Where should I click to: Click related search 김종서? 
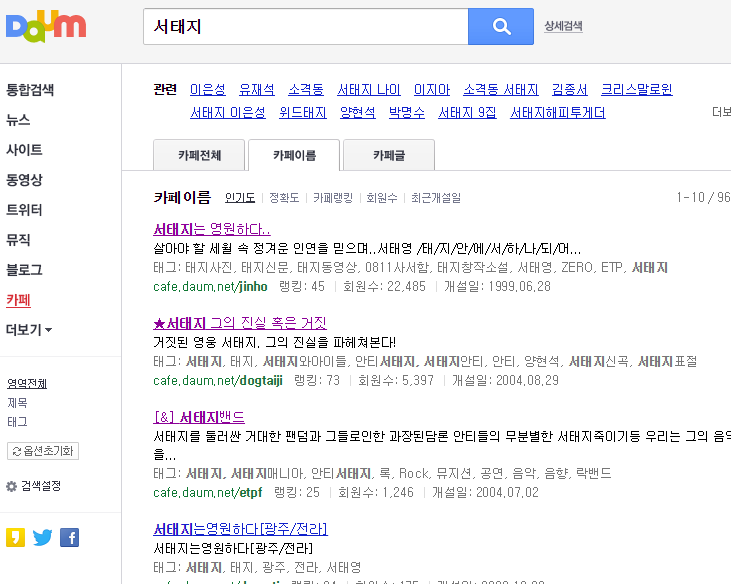[570, 89]
